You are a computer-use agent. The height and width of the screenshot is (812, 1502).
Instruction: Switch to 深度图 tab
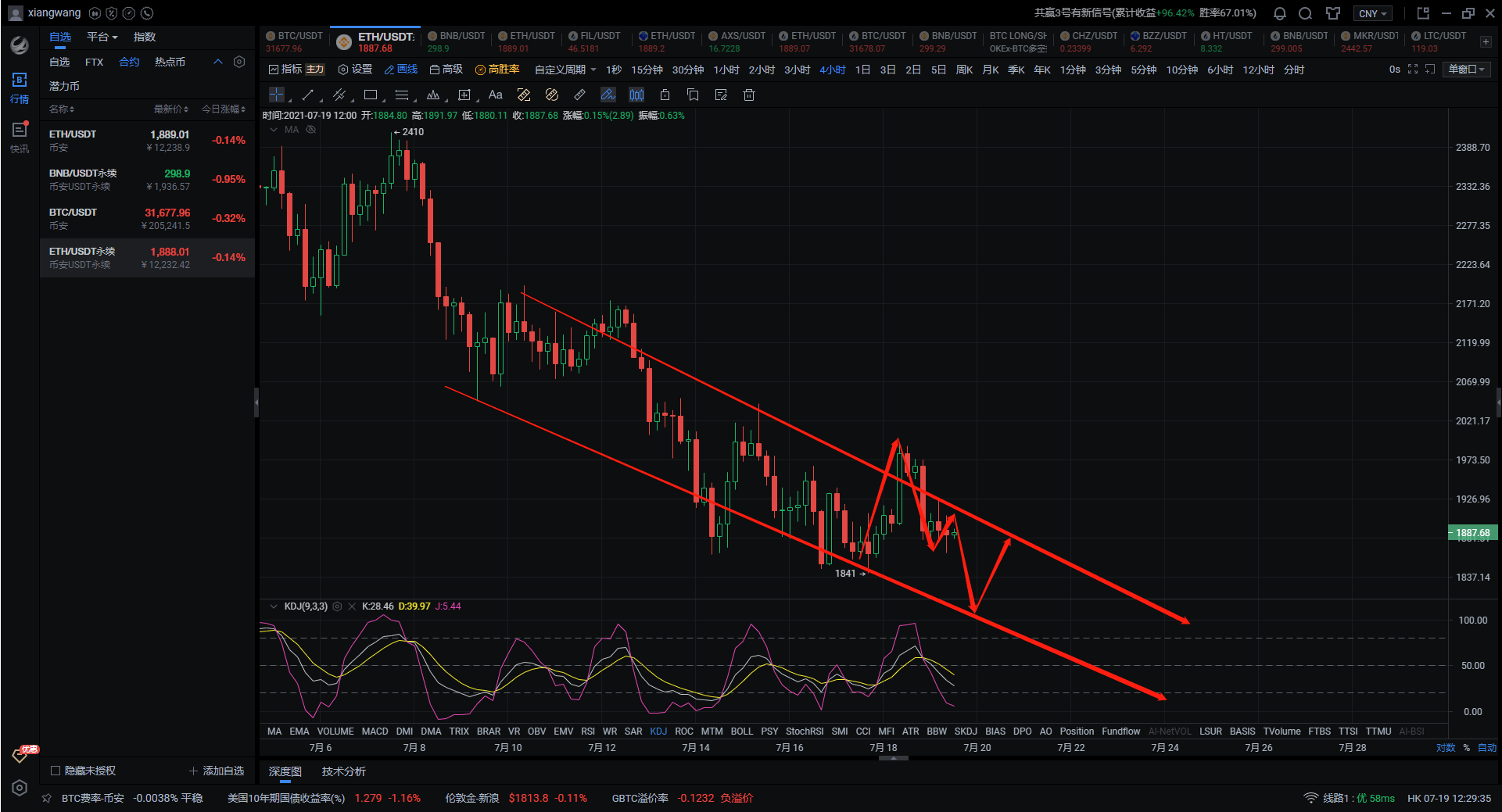[x=285, y=771]
